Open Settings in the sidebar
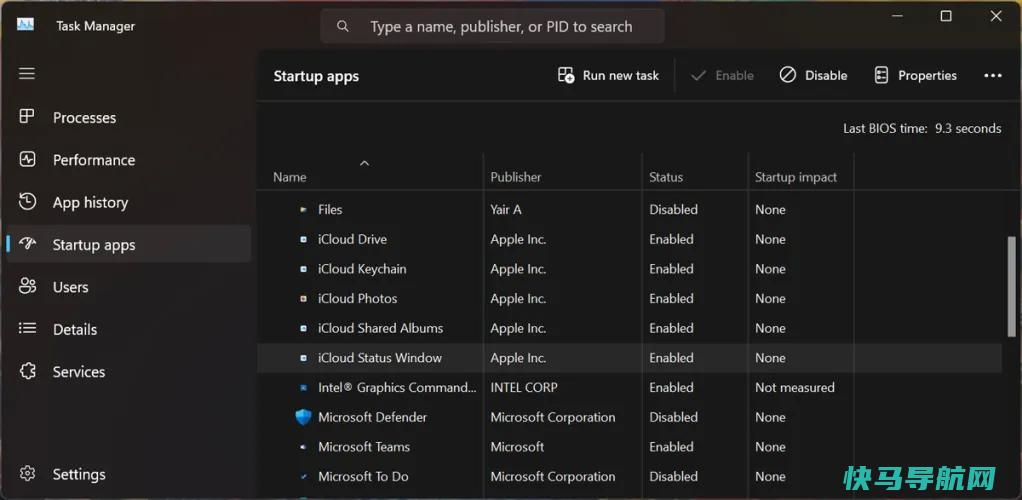Screen dimensions: 1022x500 (x=128, y=474)
